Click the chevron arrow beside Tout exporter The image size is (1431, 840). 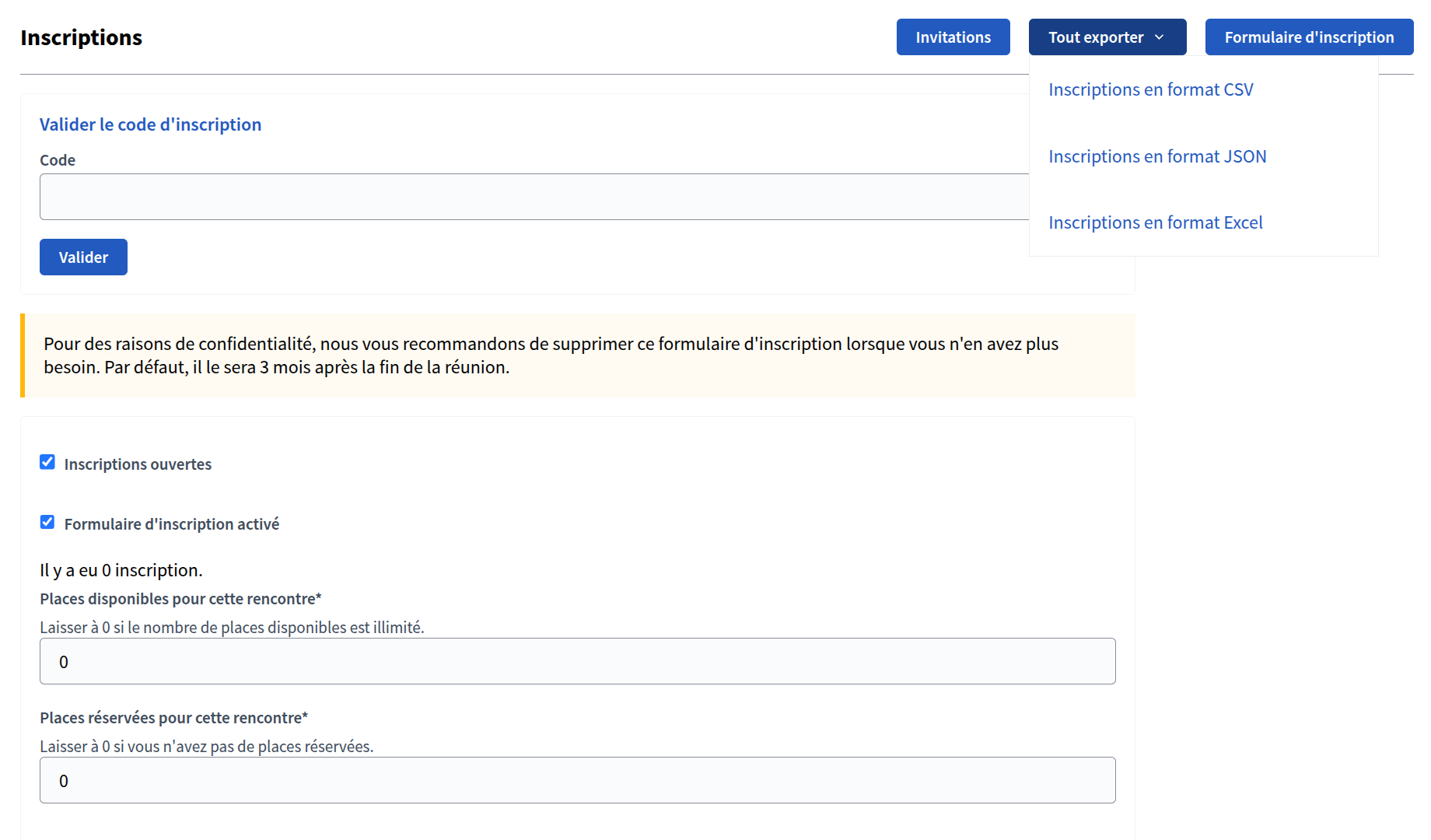pyautogui.click(x=1159, y=37)
